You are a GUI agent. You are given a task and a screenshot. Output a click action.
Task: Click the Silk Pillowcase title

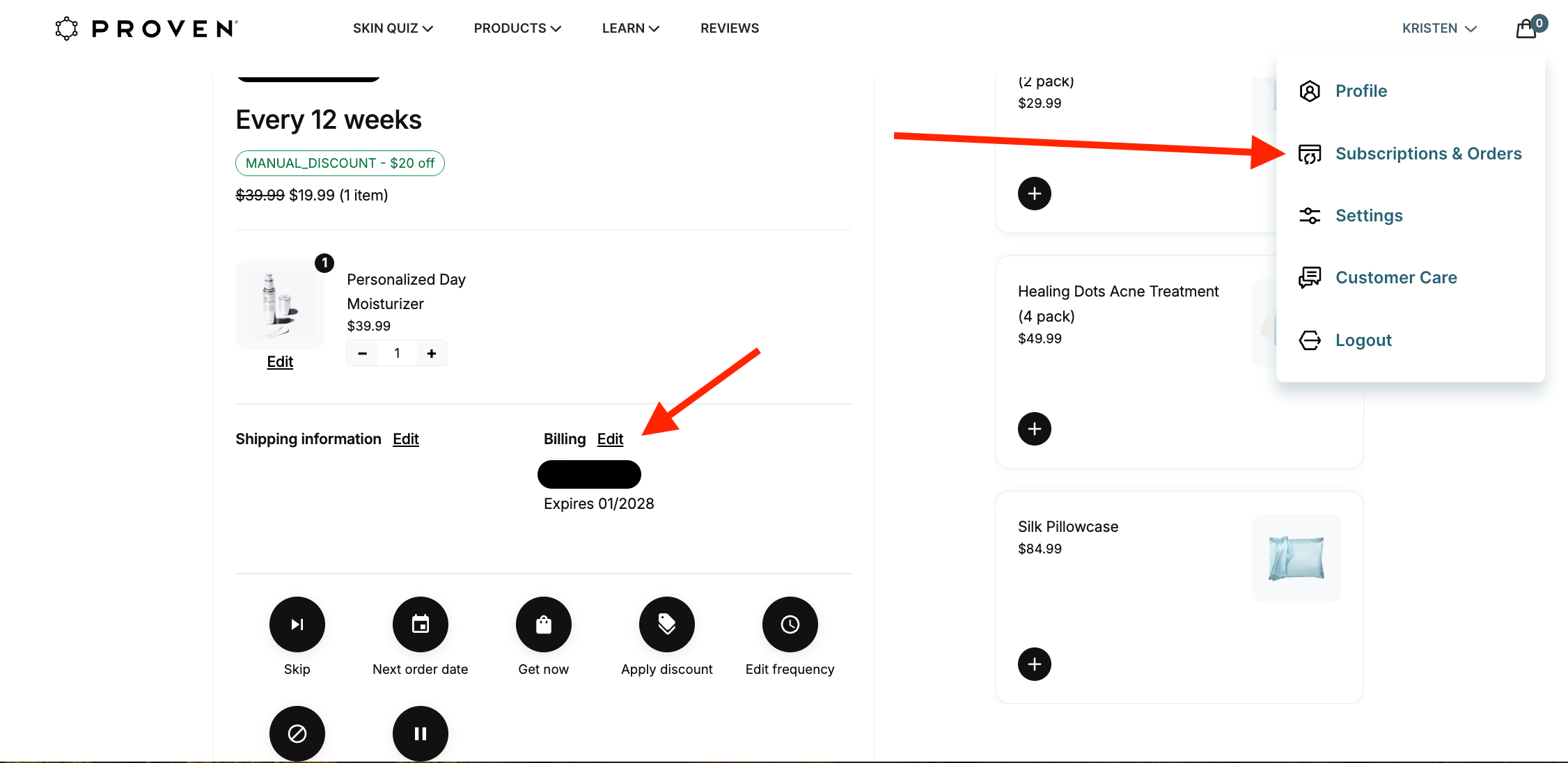1068,527
